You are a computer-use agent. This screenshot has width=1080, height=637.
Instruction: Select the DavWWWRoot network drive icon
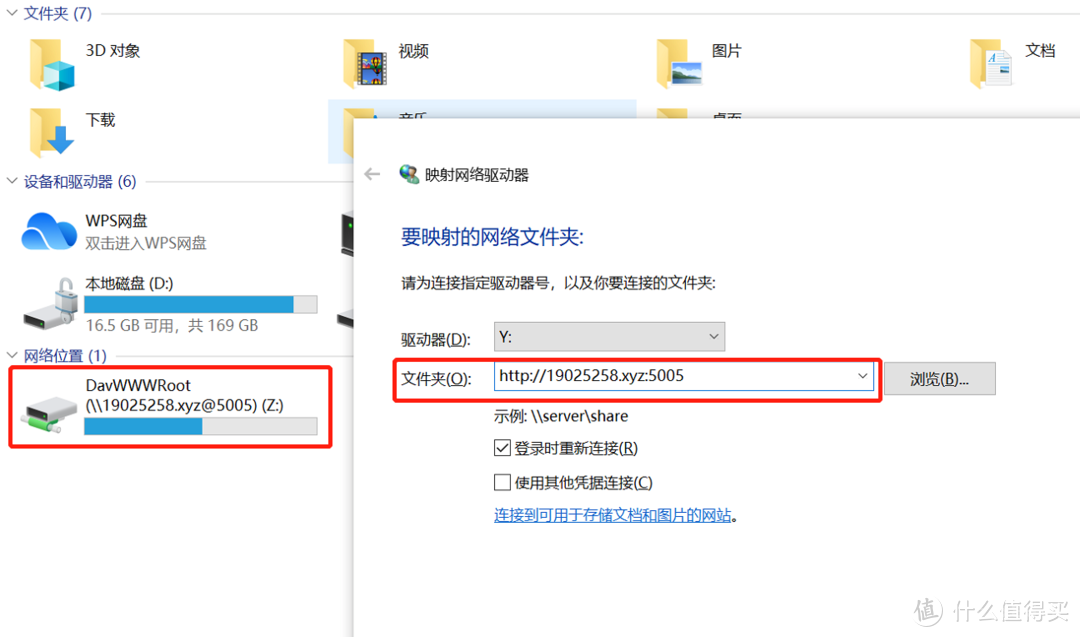coord(48,412)
